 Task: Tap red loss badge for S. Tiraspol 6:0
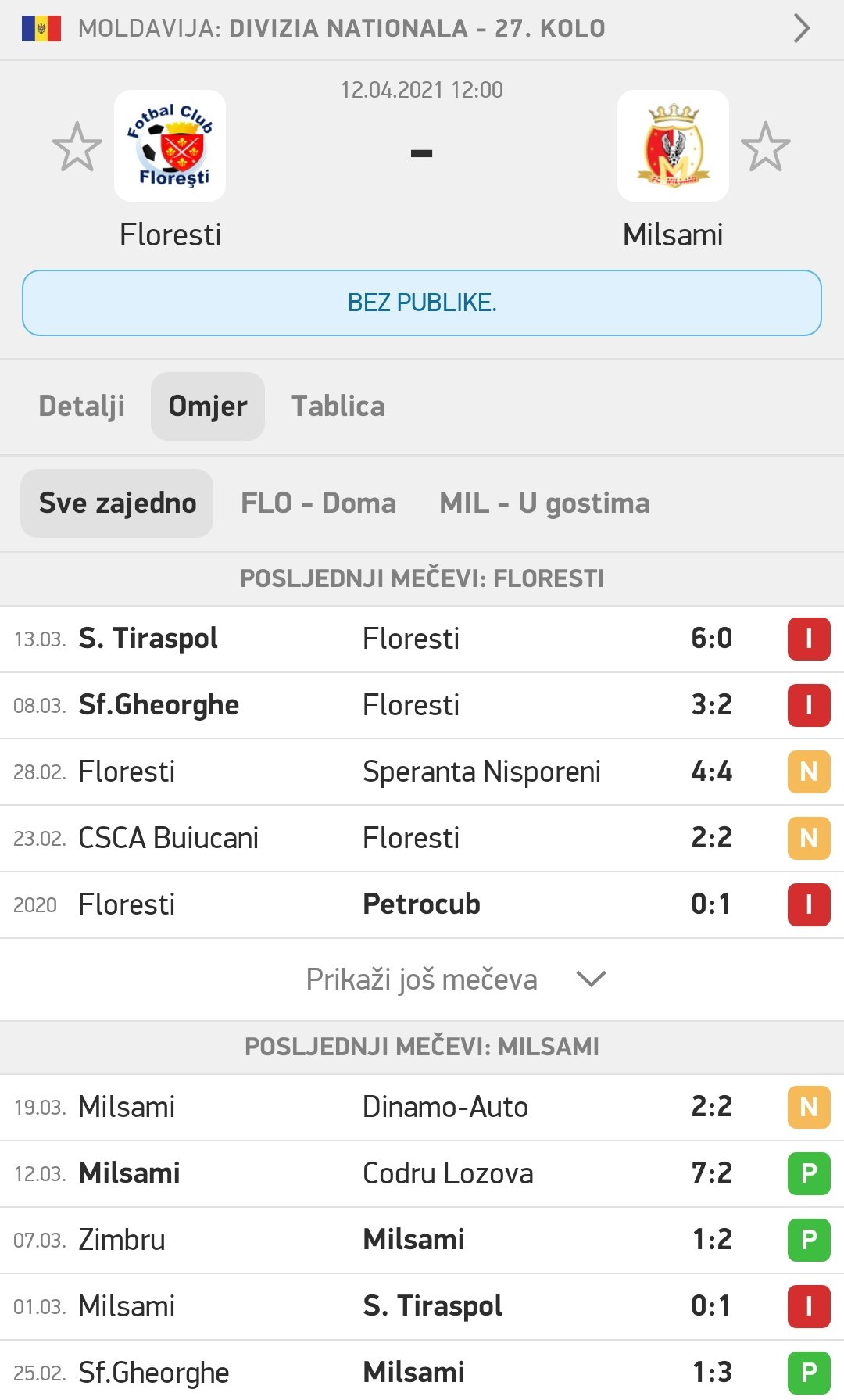point(808,639)
